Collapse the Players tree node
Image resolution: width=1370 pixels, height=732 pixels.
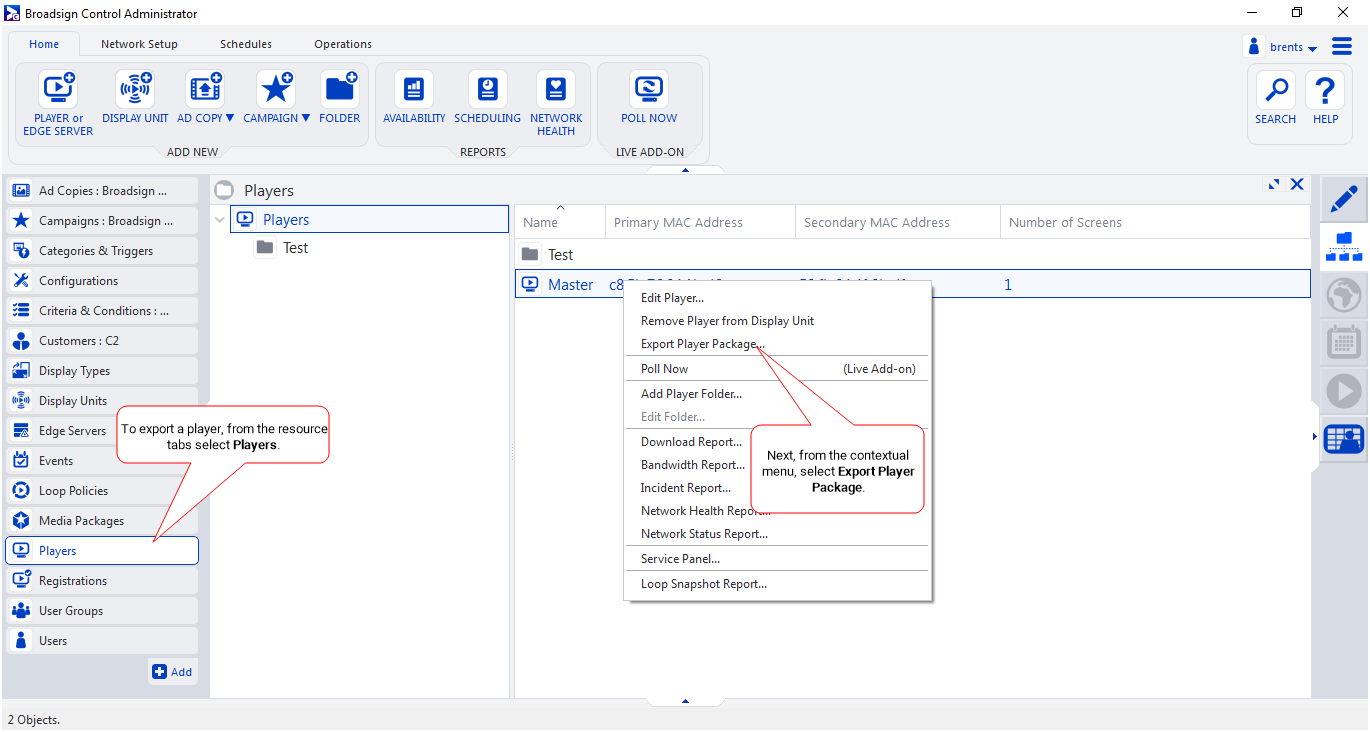(220, 220)
